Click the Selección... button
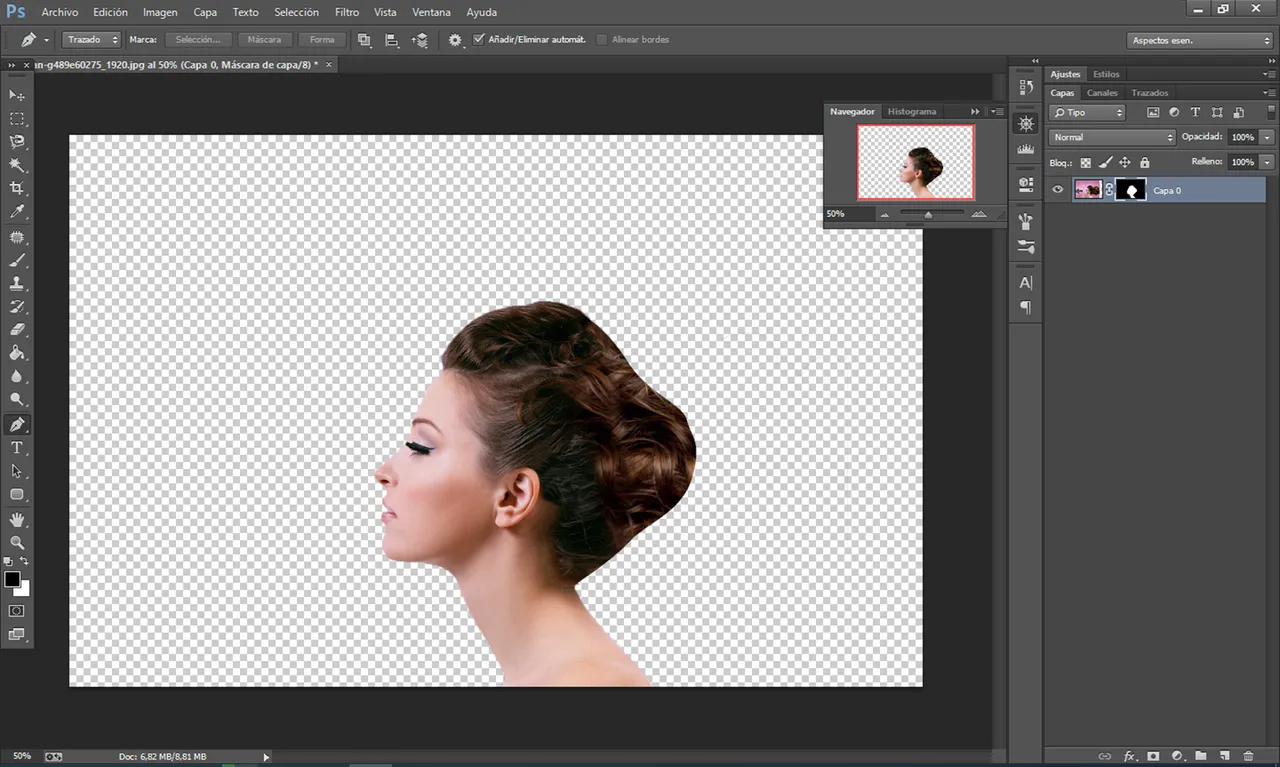 pyautogui.click(x=198, y=40)
